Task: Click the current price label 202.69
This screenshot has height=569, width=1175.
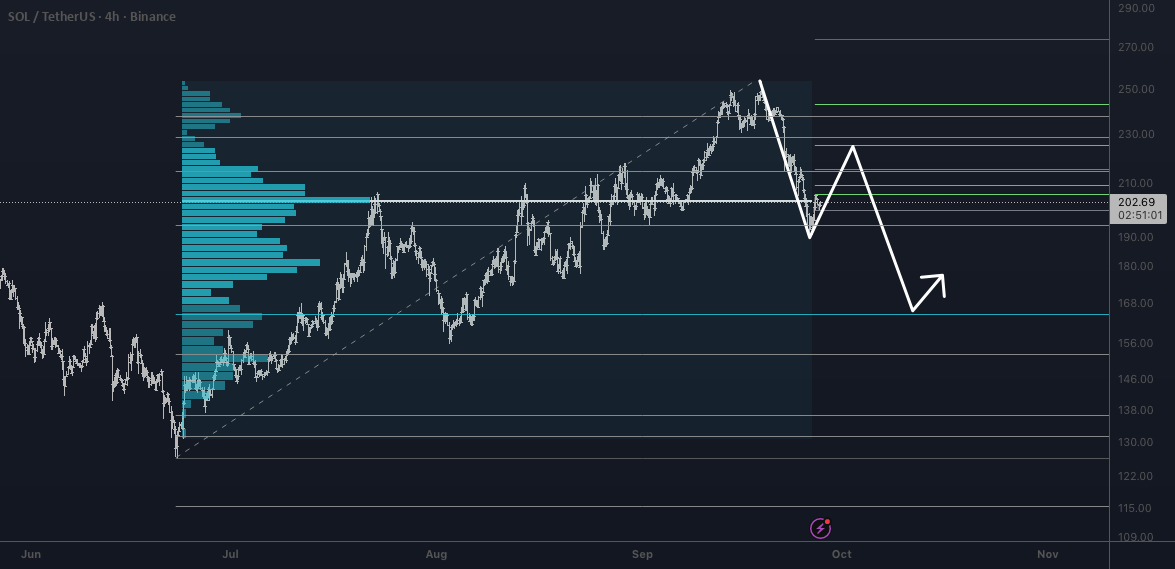Action: 1139,202
